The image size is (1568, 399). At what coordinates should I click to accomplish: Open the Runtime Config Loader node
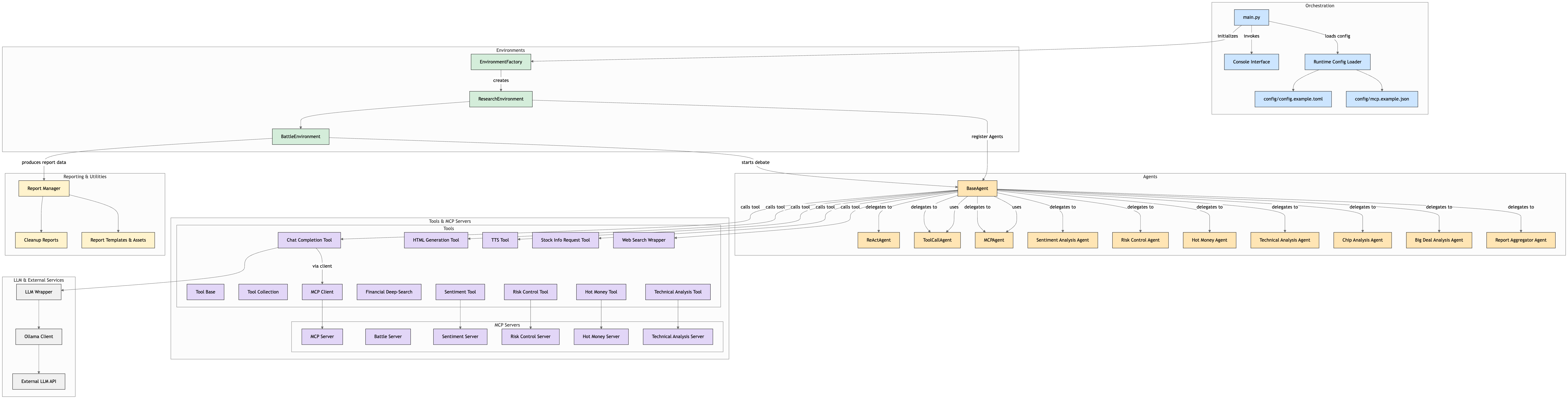tap(1337, 61)
